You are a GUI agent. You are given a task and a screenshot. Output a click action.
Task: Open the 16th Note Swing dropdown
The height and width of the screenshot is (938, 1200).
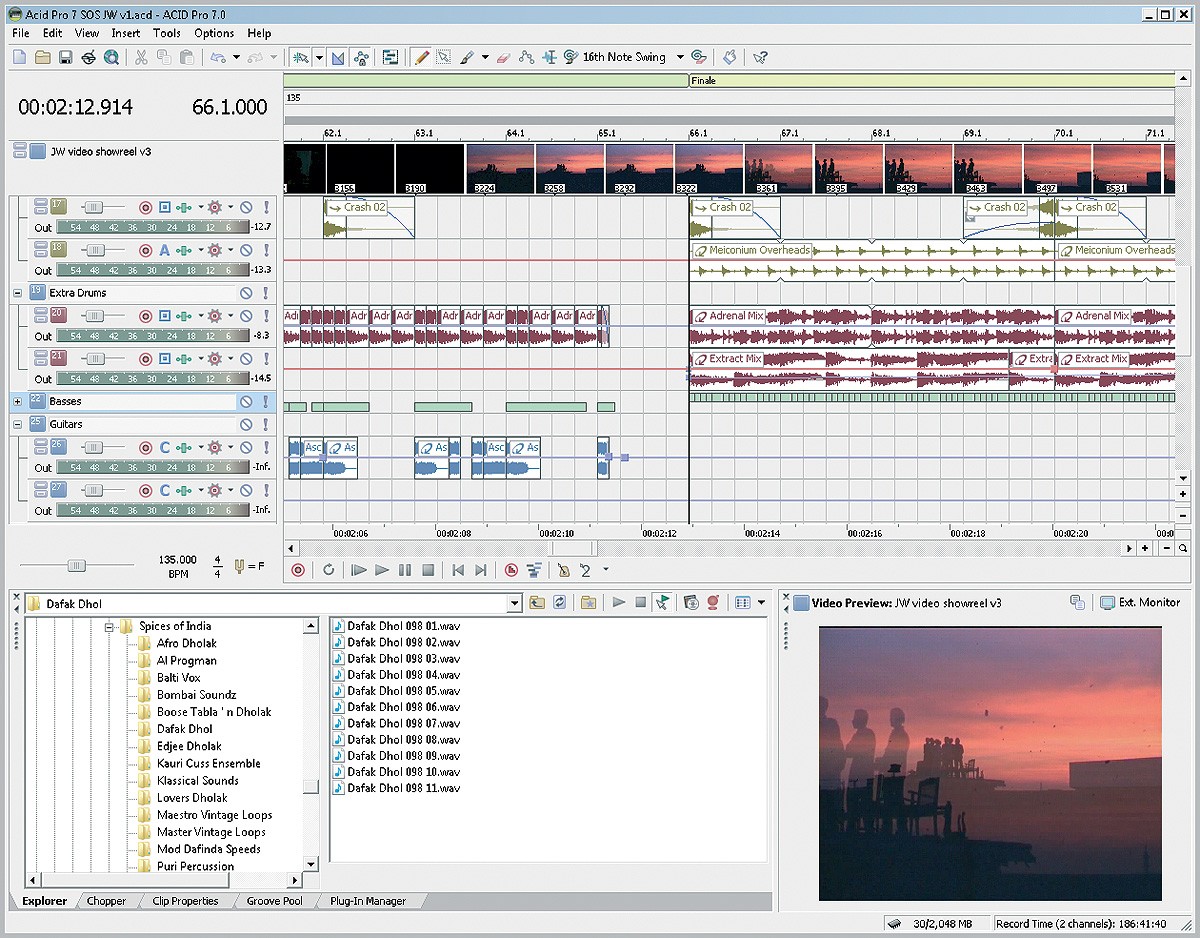point(680,57)
